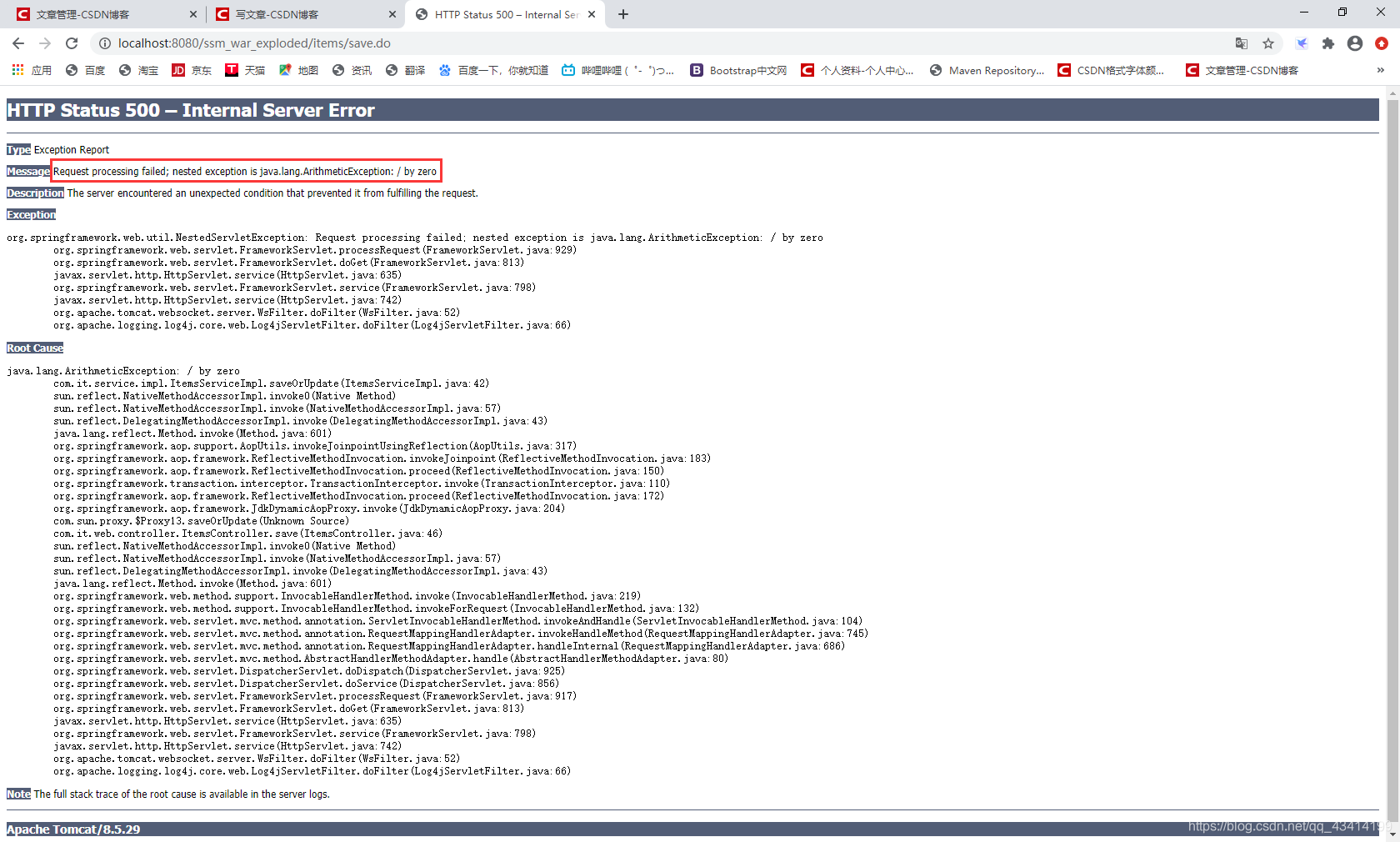View site information icon beside URL
This screenshot has width=1400, height=842.
point(104,43)
